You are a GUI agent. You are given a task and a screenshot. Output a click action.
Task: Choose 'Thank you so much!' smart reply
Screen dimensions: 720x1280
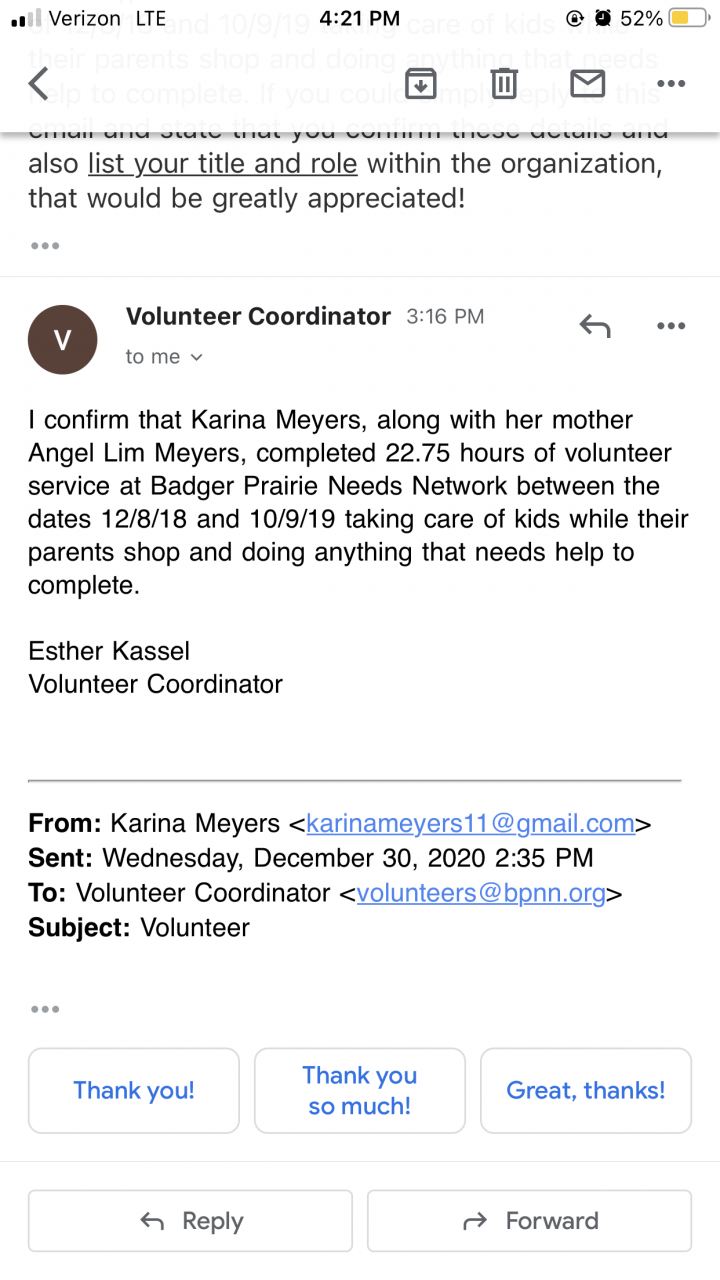pos(360,1090)
